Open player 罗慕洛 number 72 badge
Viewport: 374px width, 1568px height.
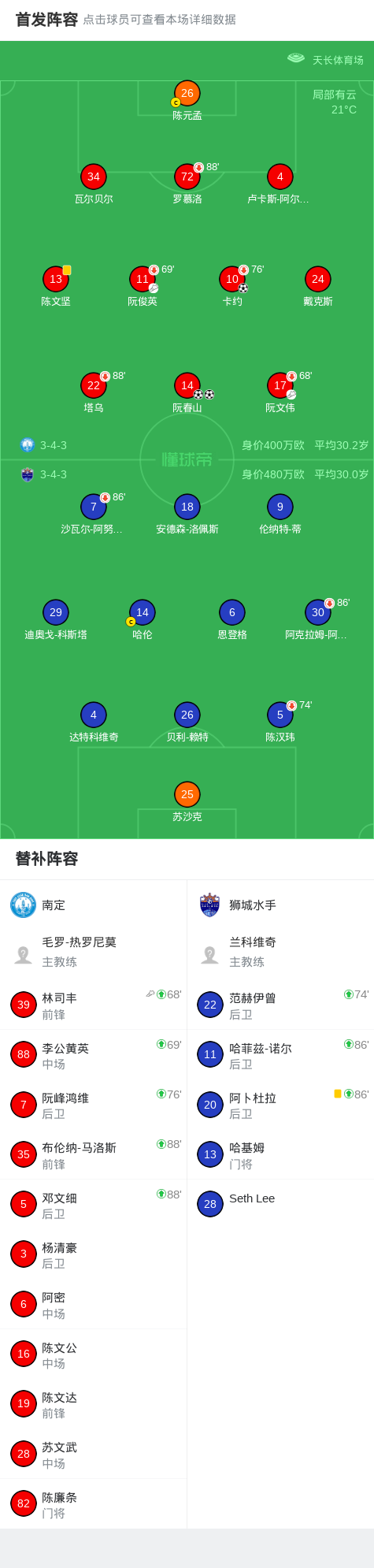(x=187, y=176)
